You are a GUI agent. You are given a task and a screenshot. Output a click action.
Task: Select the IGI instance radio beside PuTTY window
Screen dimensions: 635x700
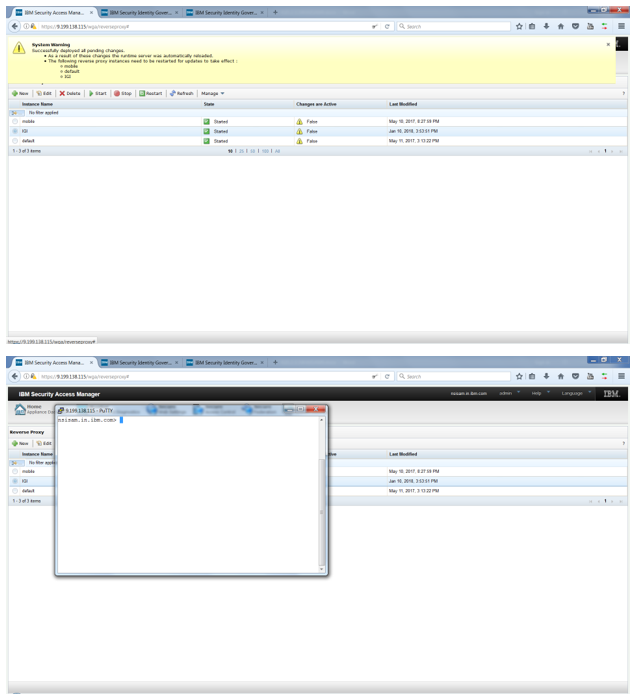pyautogui.click(x=15, y=481)
